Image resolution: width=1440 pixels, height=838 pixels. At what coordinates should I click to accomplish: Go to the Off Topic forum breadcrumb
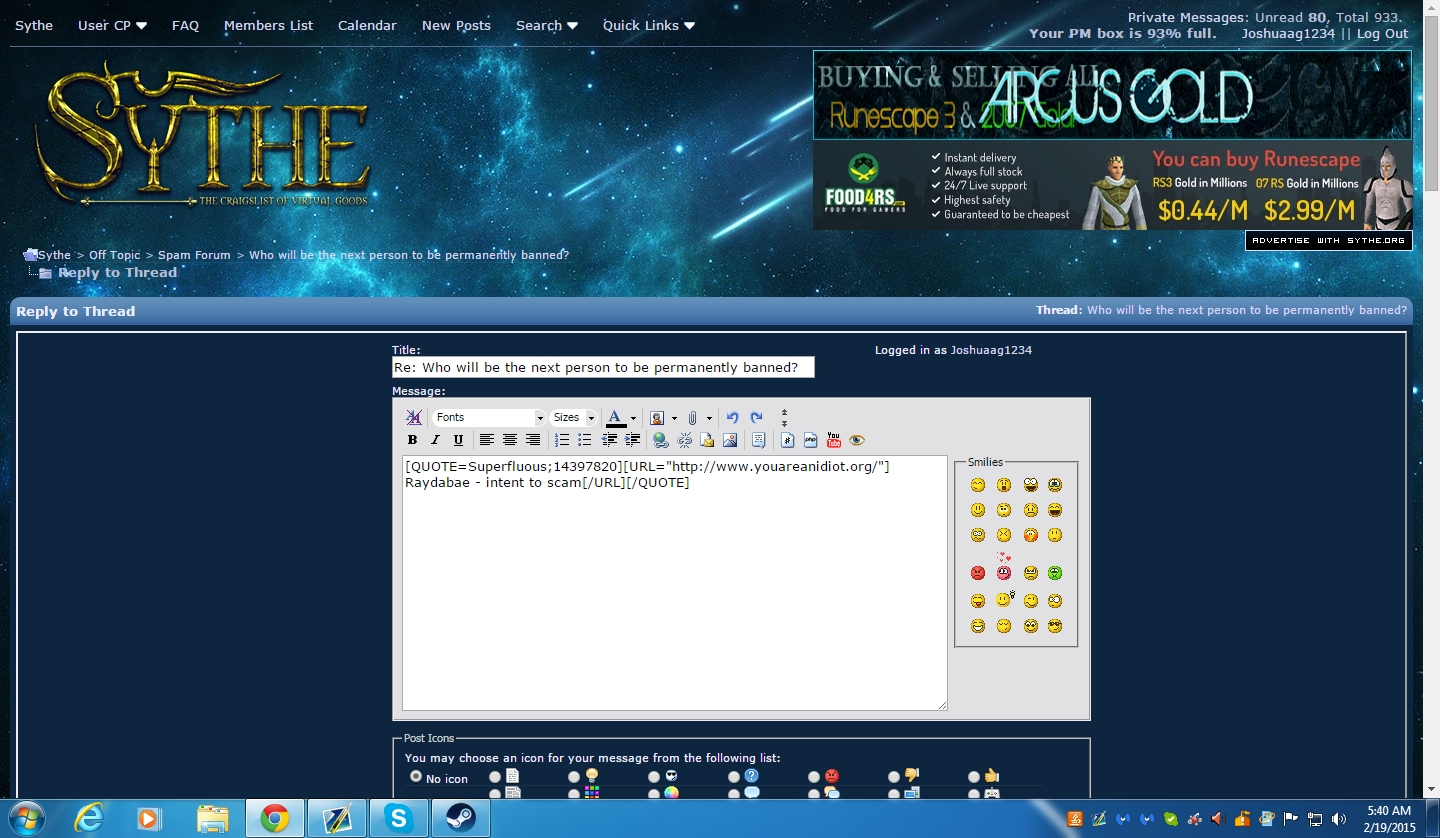[115, 255]
